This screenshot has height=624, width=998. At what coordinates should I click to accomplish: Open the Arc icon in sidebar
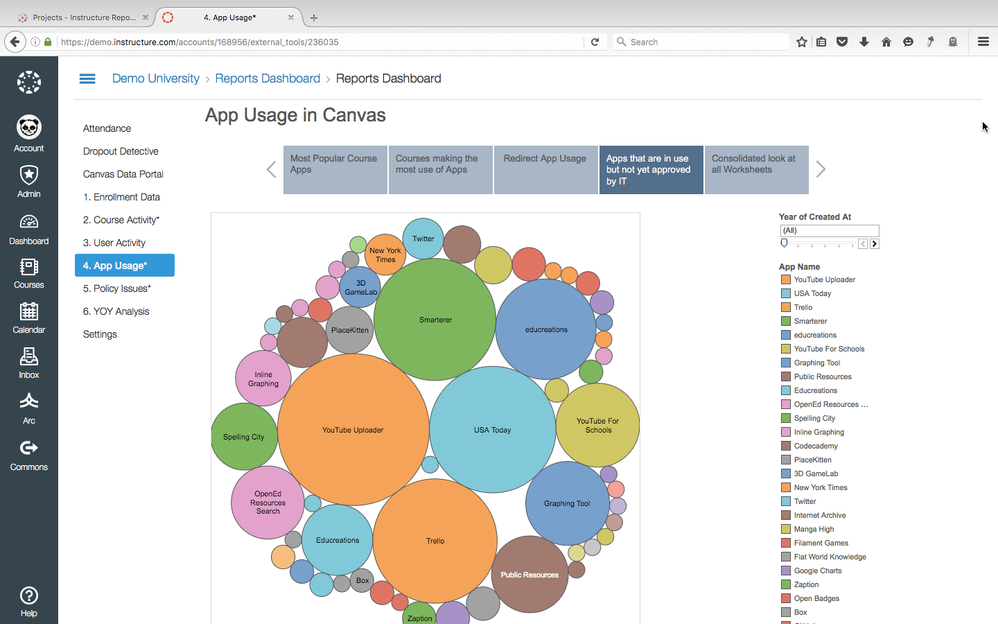point(29,402)
